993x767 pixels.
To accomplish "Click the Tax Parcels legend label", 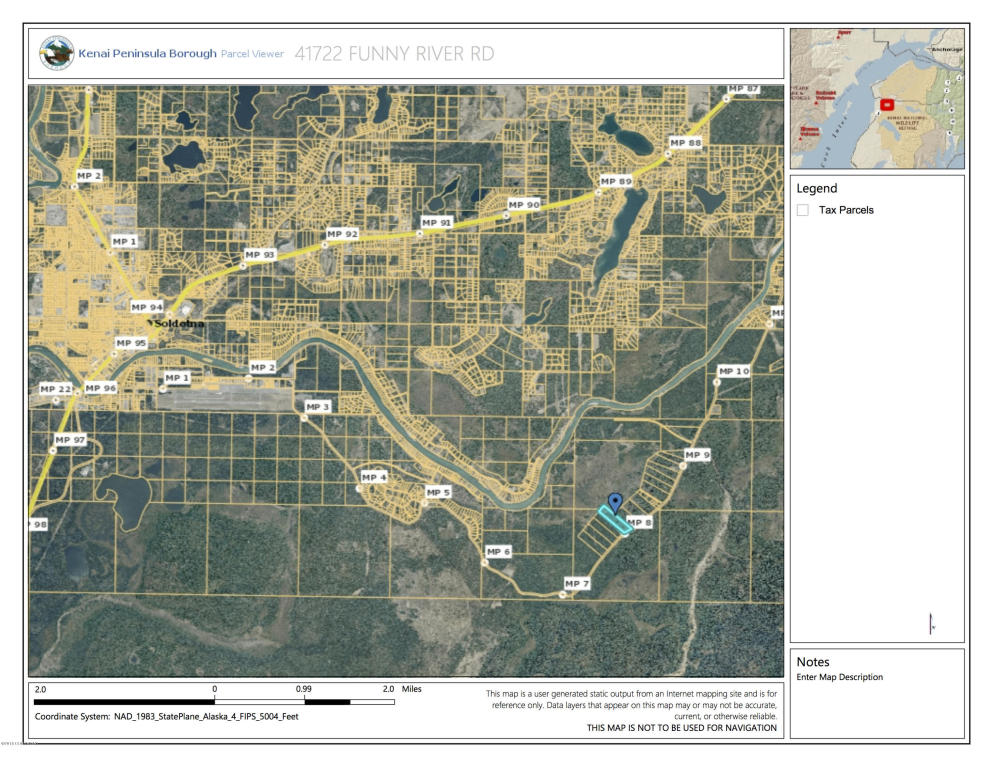I will coord(846,210).
